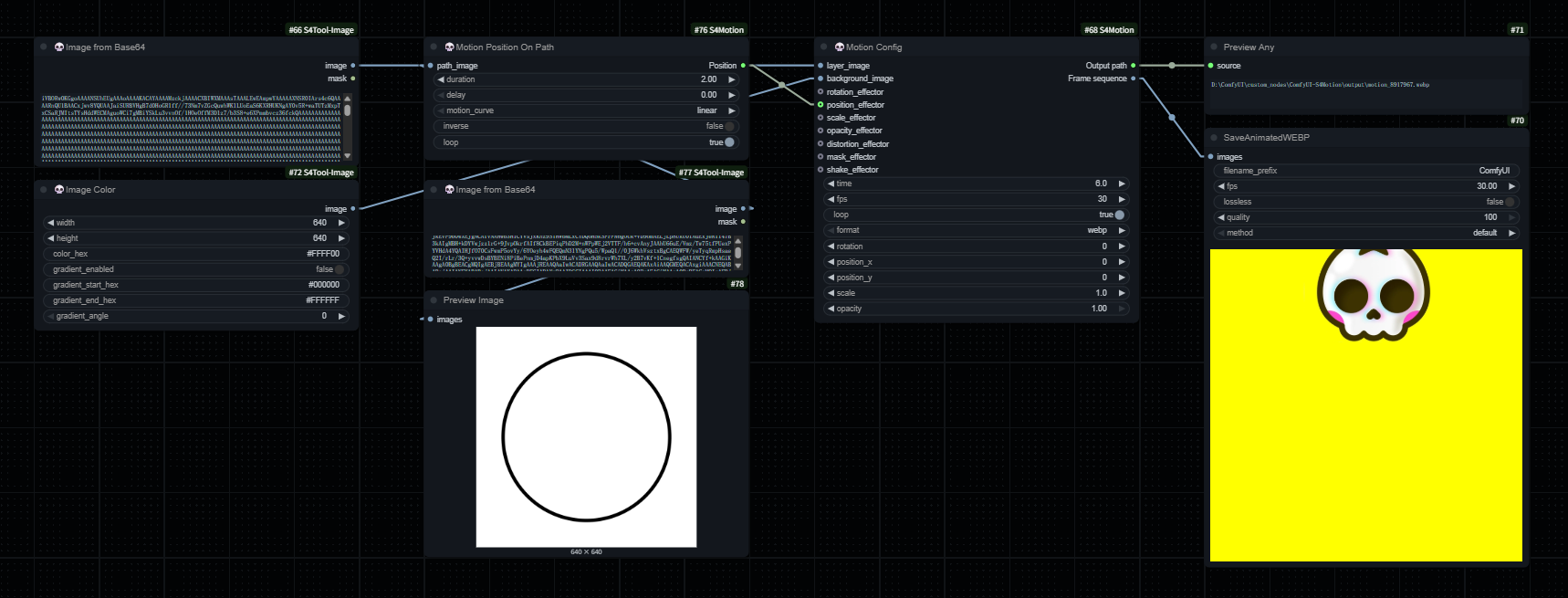
Task: Click the circle path preview image thumbnail
Action: [x=586, y=437]
